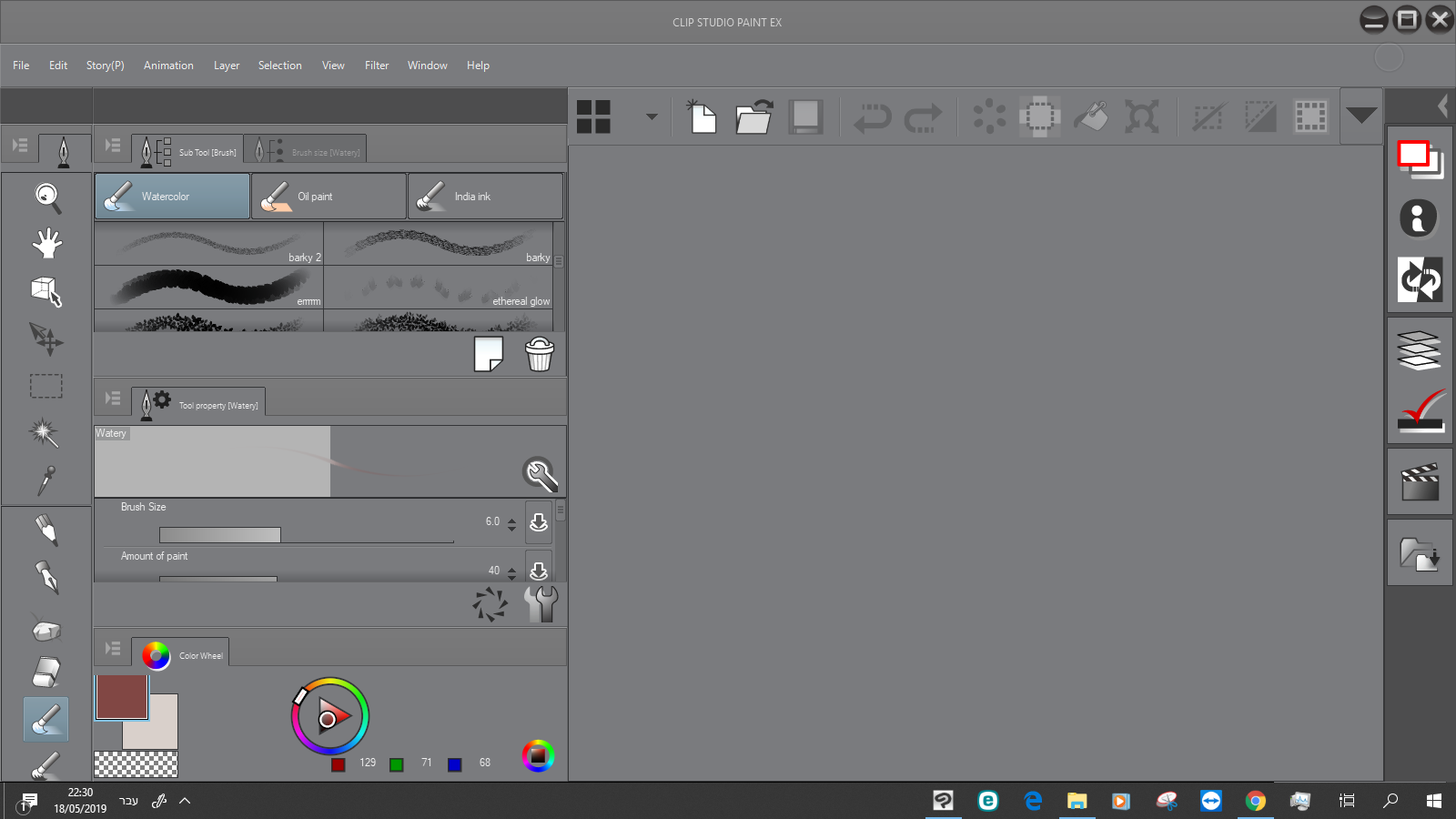Open the Layer menu

[227, 66]
